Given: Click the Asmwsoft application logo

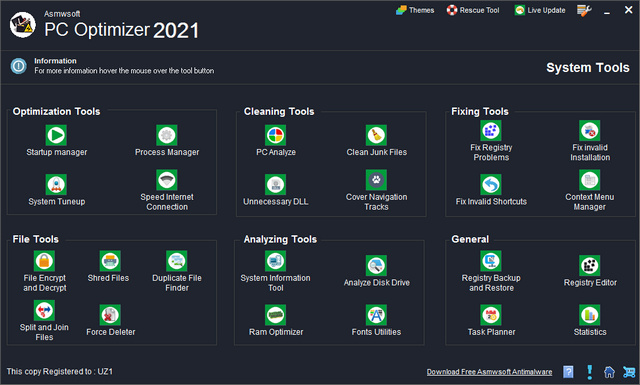Looking at the screenshot, I should [22, 24].
